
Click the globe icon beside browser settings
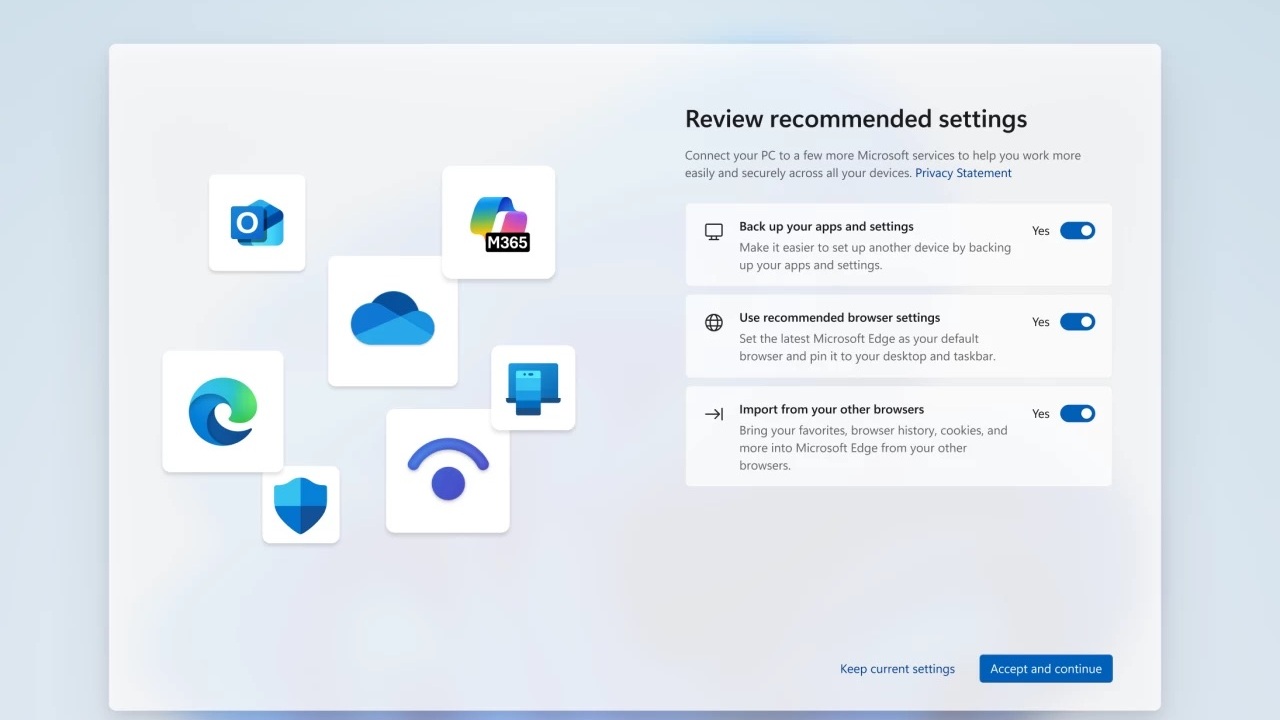point(714,323)
